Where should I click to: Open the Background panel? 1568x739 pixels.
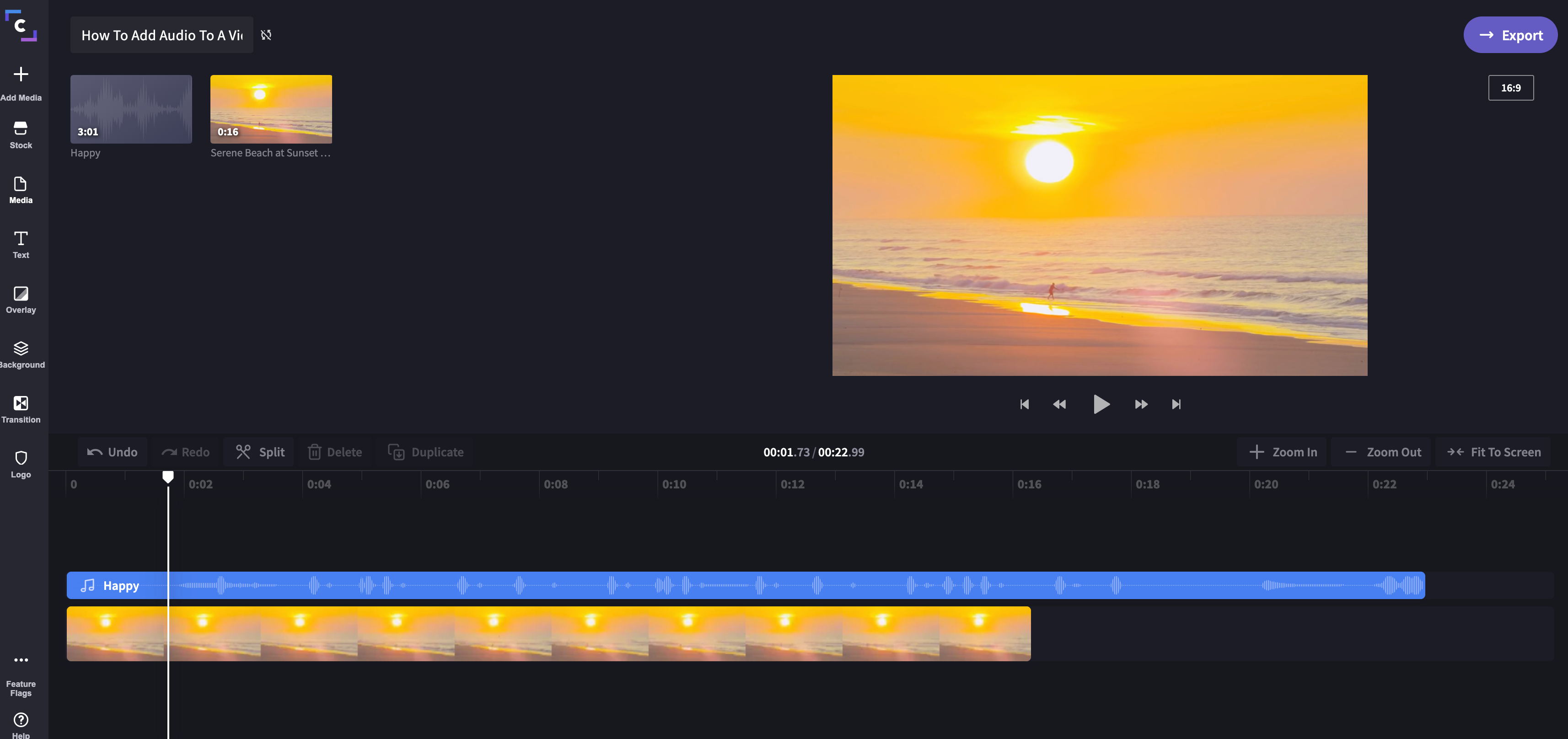21,354
